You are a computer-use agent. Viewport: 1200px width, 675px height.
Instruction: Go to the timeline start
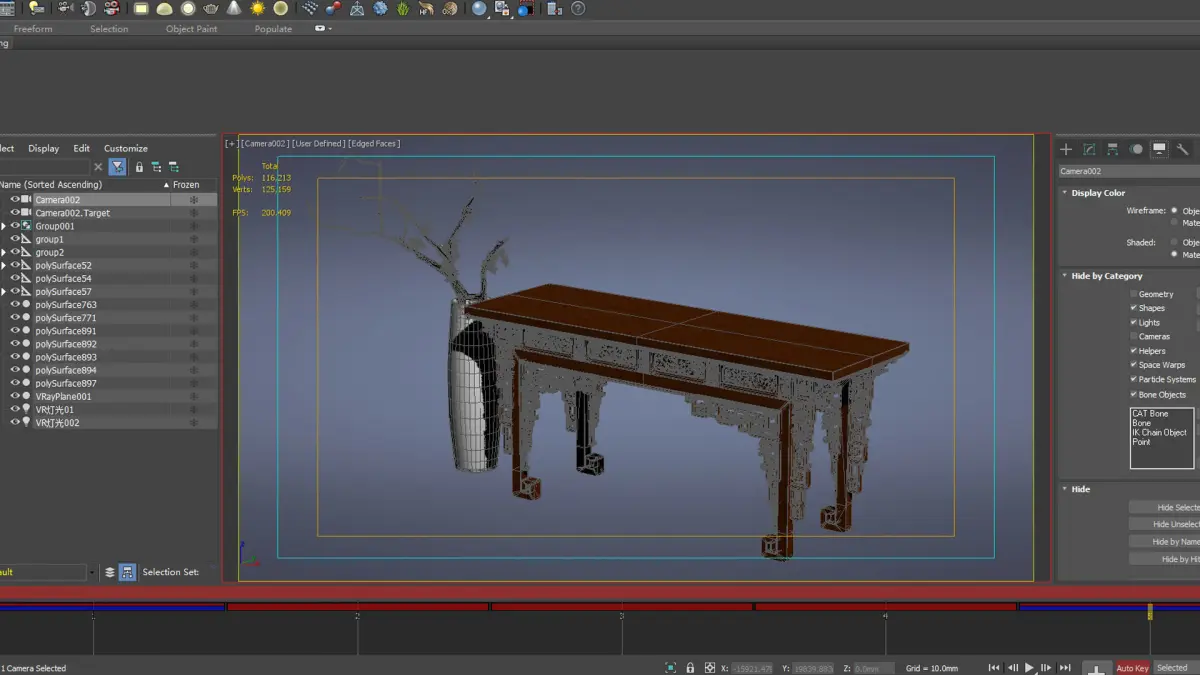[x=993, y=667]
